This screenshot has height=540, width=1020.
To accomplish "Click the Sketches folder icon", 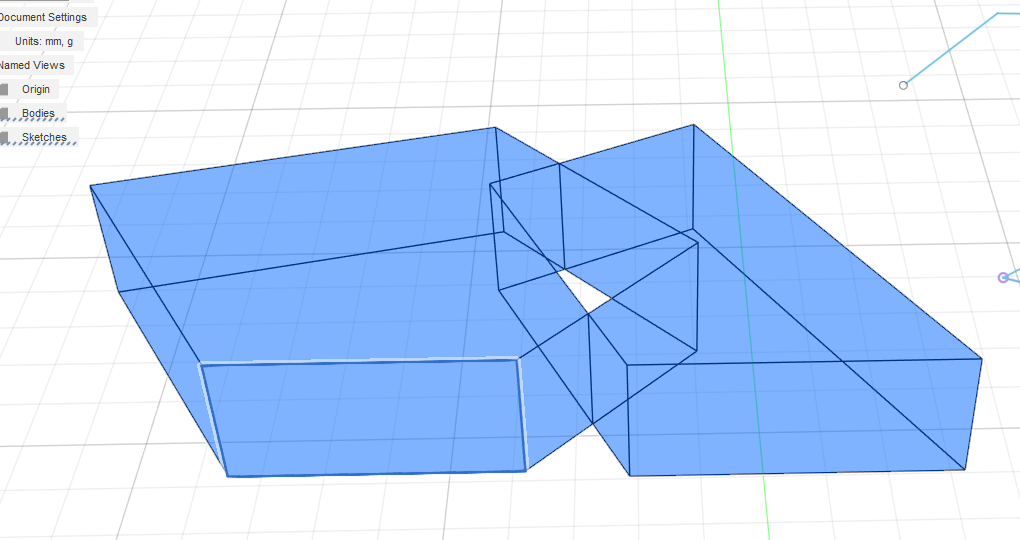I will [x=5, y=138].
